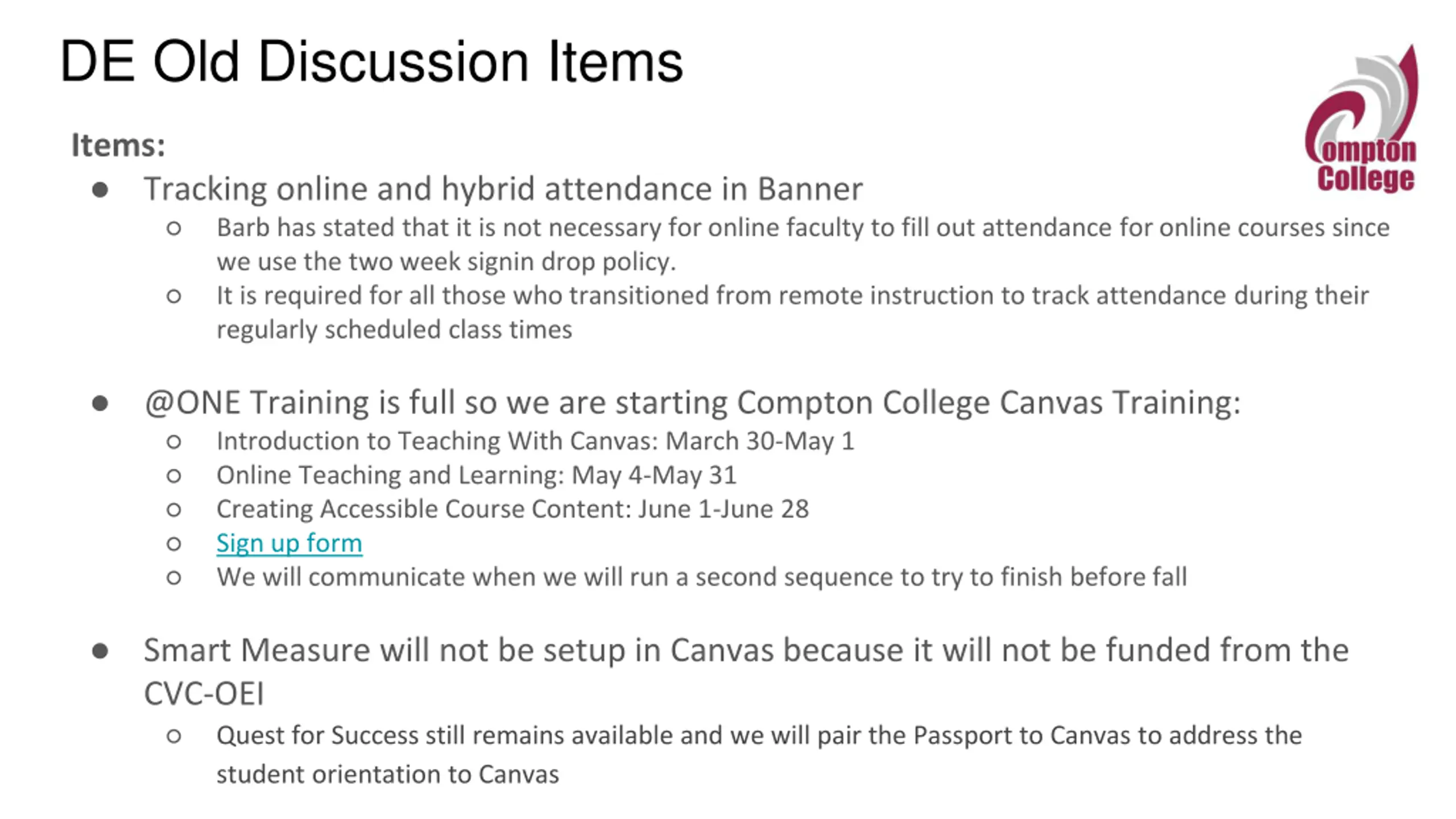Click the DE Old Discussion Items title
The width and height of the screenshot is (1456, 819).
pos(371,61)
